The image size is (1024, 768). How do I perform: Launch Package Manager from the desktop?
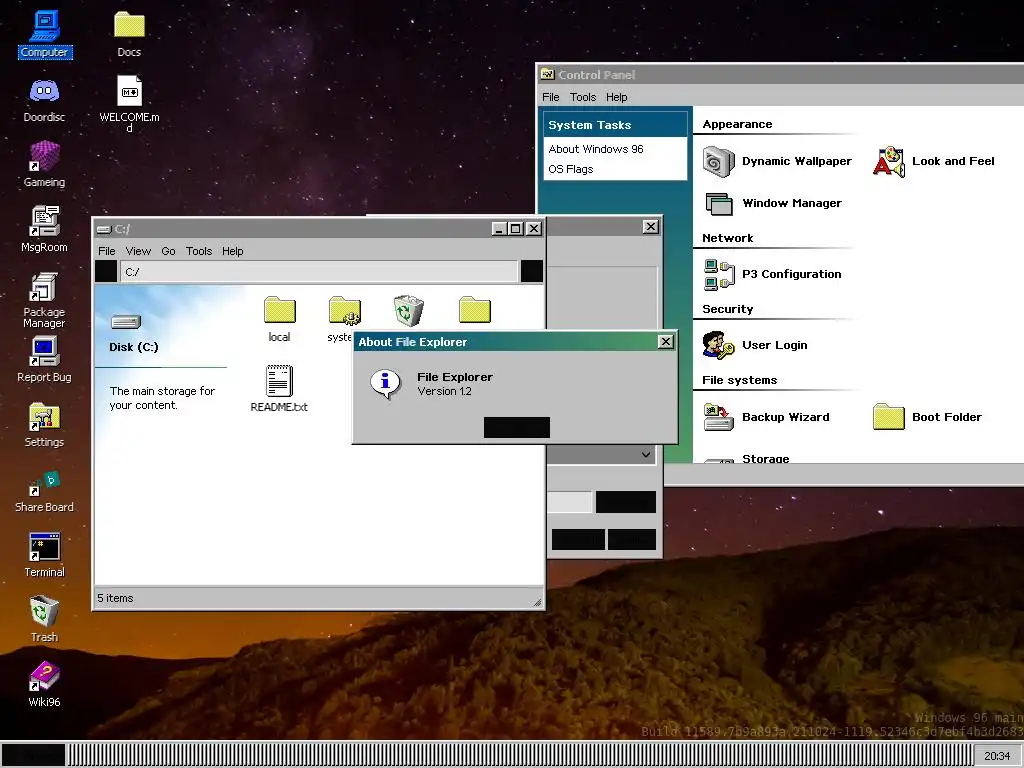[x=44, y=299]
